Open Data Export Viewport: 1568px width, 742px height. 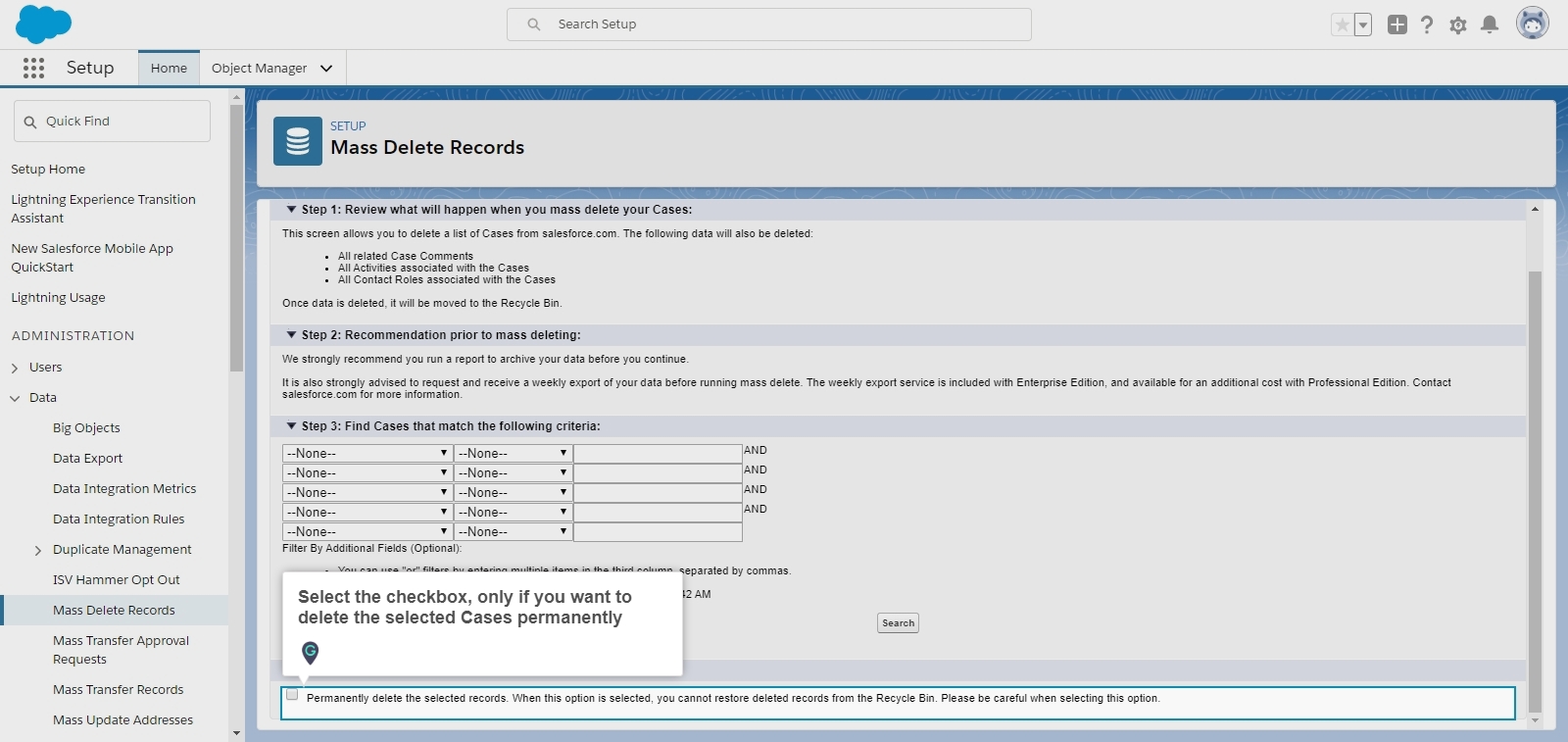click(87, 458)
